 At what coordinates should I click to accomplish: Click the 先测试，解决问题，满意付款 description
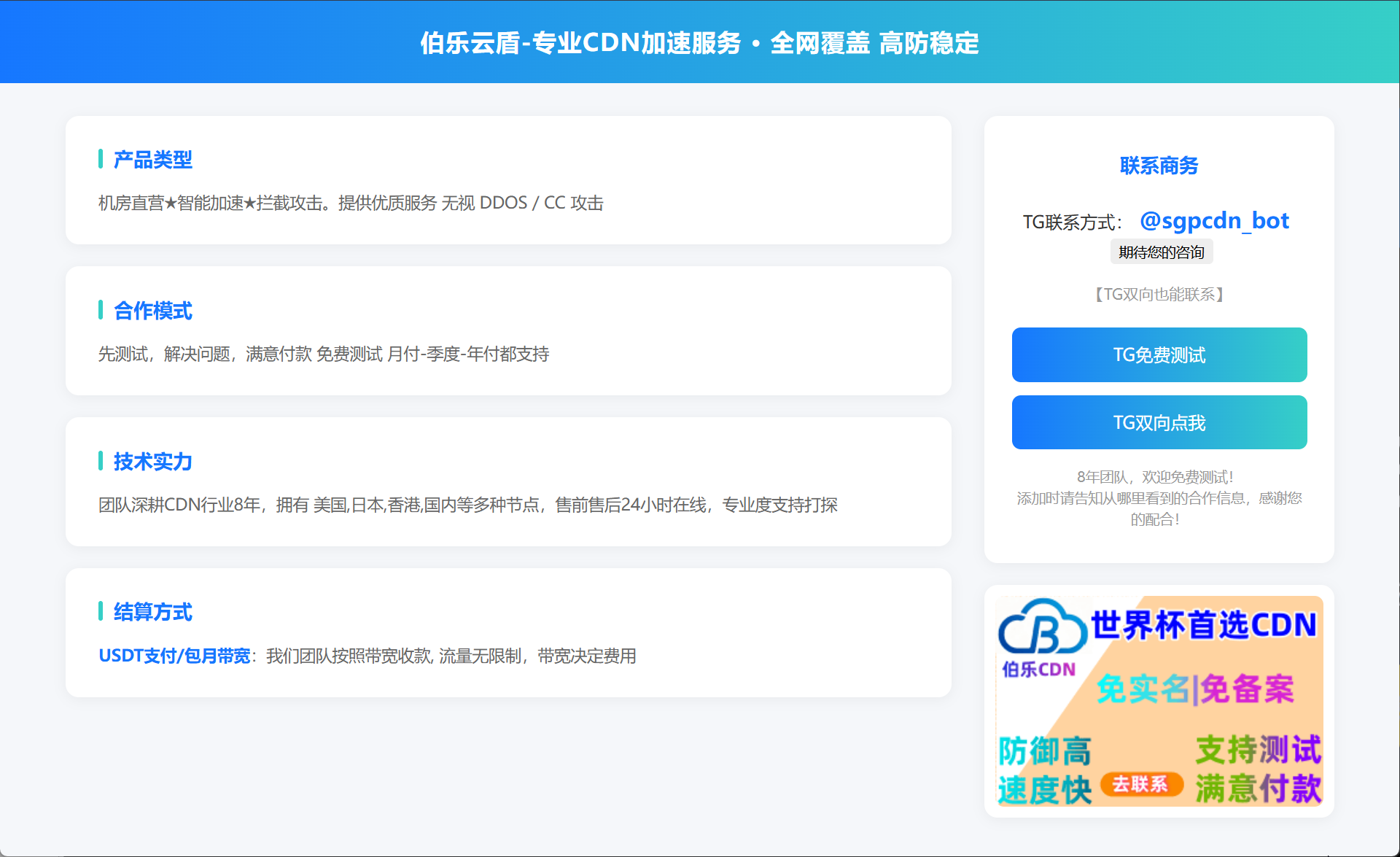tap(324, 354)
